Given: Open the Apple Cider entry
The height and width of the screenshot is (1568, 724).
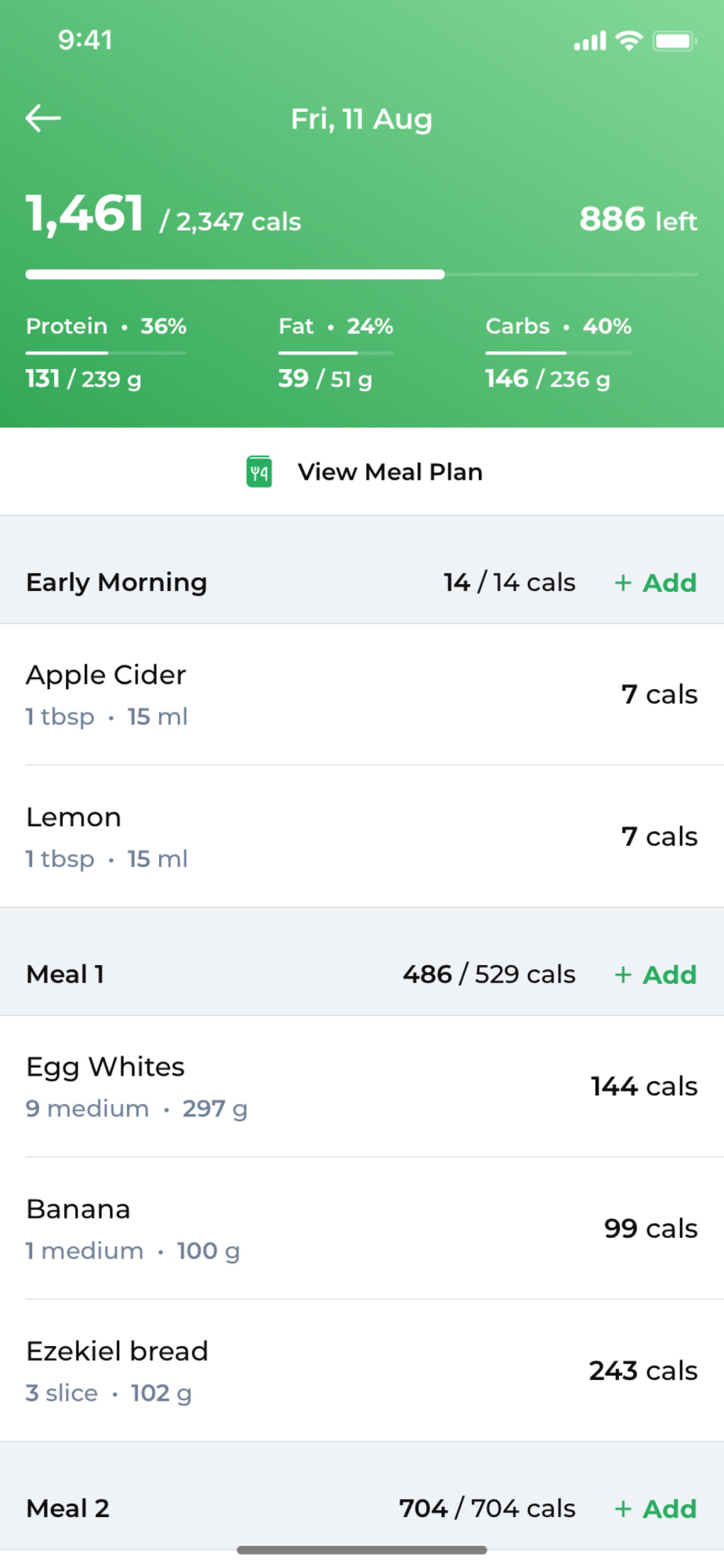Looking at the screenshot, I should coord(362,695).
